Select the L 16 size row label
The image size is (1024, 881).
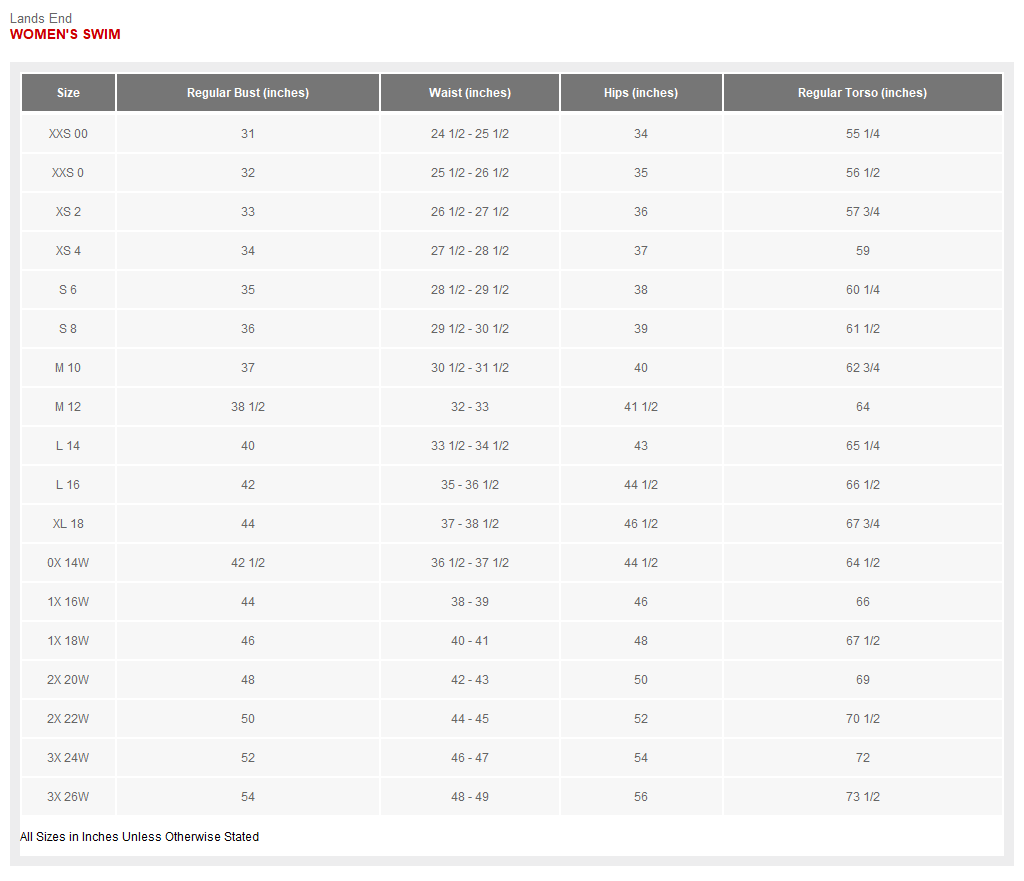coord(68,485)
